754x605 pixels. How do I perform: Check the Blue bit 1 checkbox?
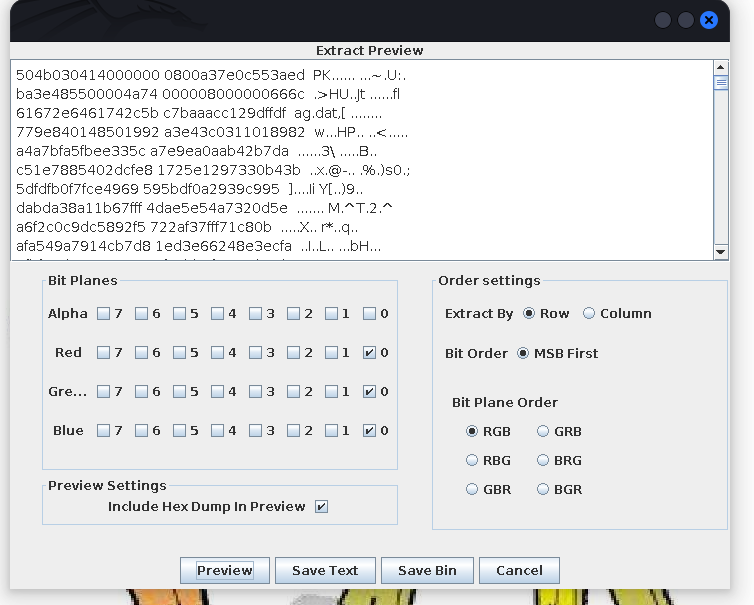[x=331, y=430]
